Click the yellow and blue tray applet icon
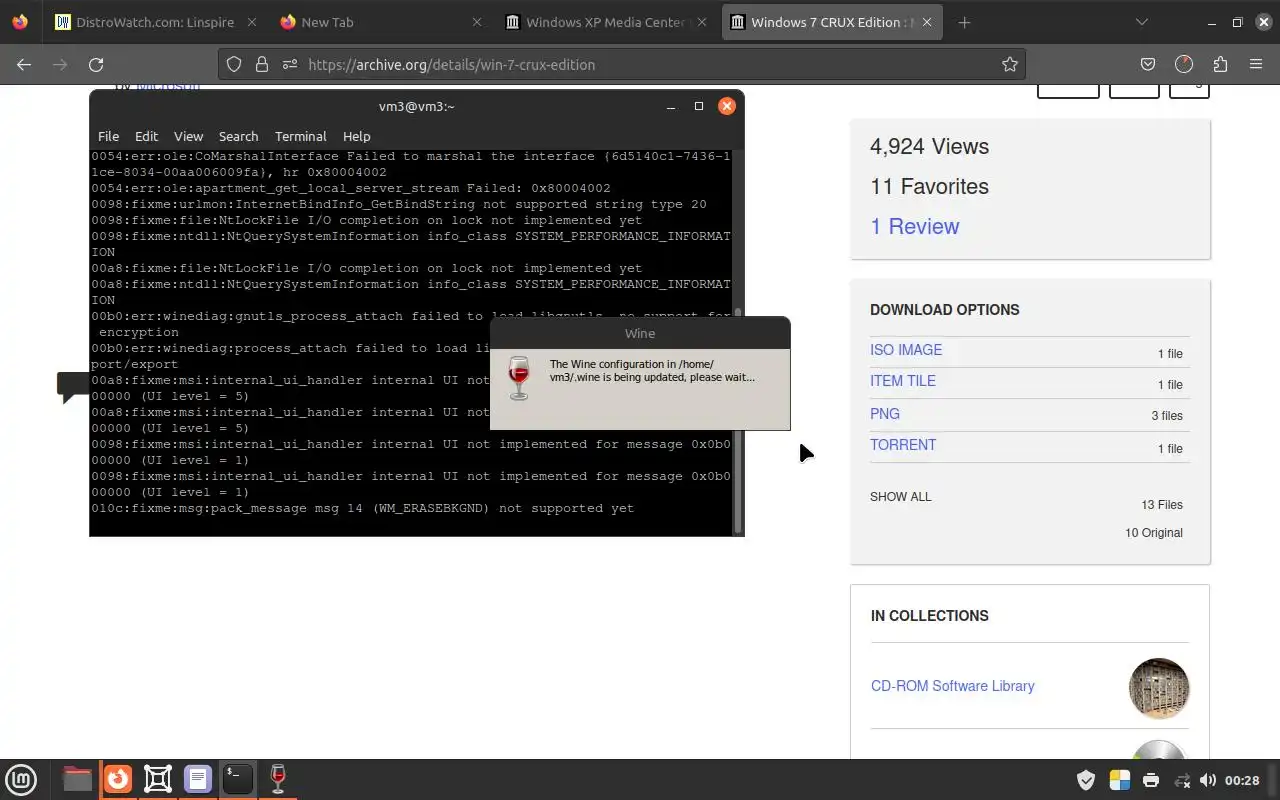1280x800 pixels. coord(1119,780)
